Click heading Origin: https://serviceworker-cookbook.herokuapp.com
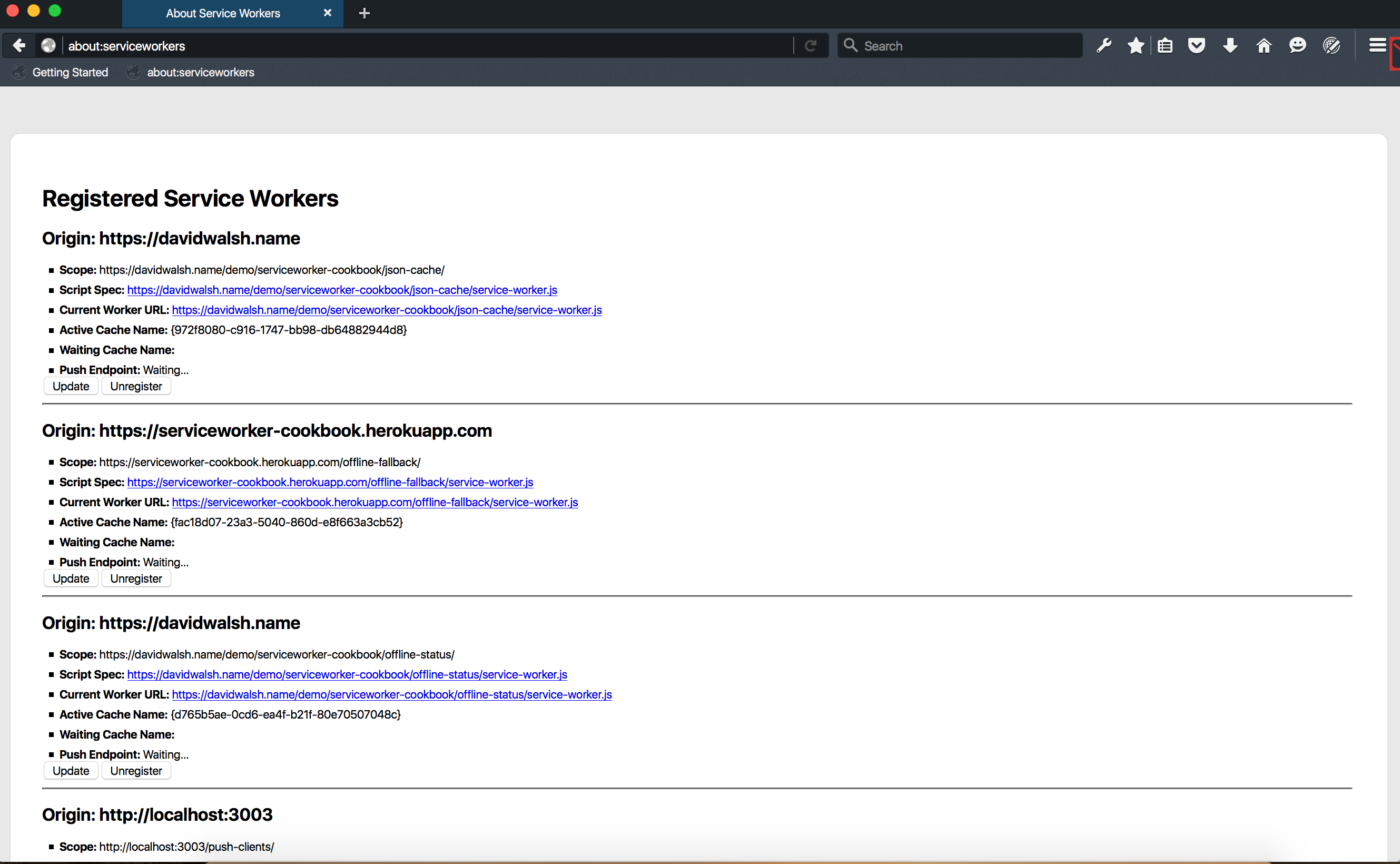 coord(267,430)
